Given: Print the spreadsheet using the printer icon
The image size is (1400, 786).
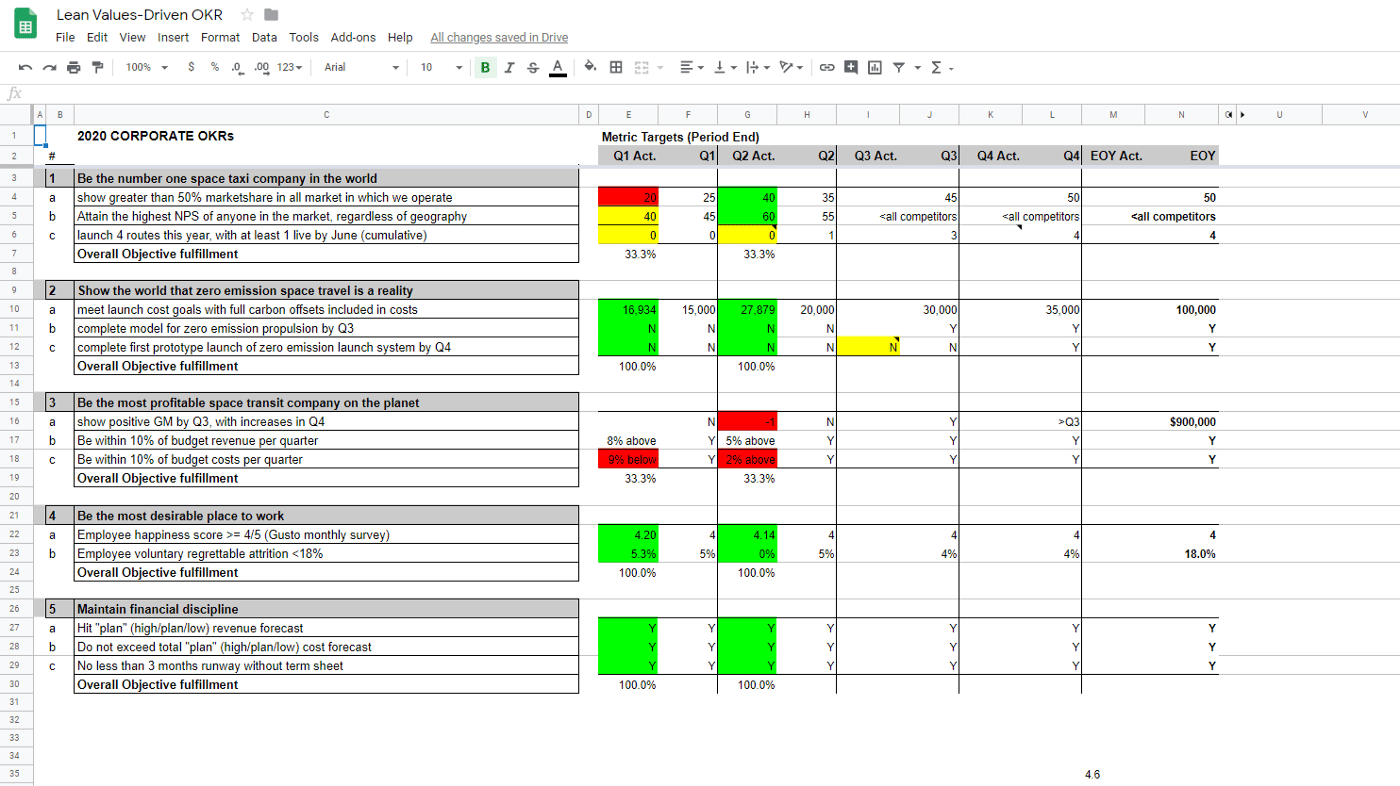Looking at the screenshot, I should coord(73,67).
